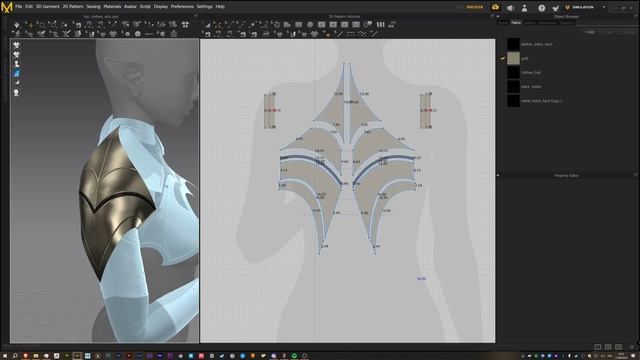The width and height of the screenshot is (640, 360).
Task: Open the Settings menu
Action: pyautogui.click(x=204, y=7)
